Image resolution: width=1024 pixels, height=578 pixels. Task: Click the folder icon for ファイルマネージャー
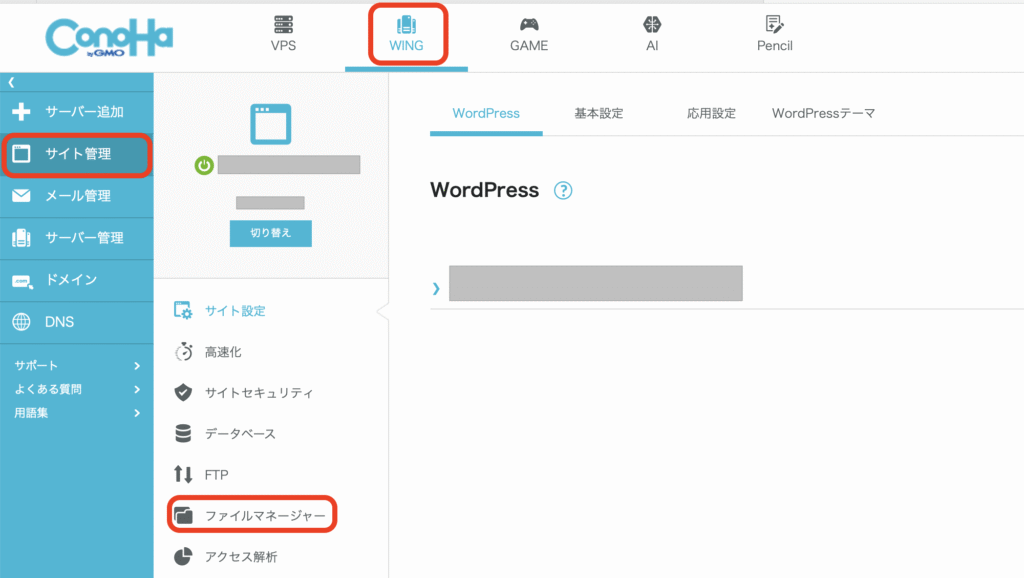184,515
